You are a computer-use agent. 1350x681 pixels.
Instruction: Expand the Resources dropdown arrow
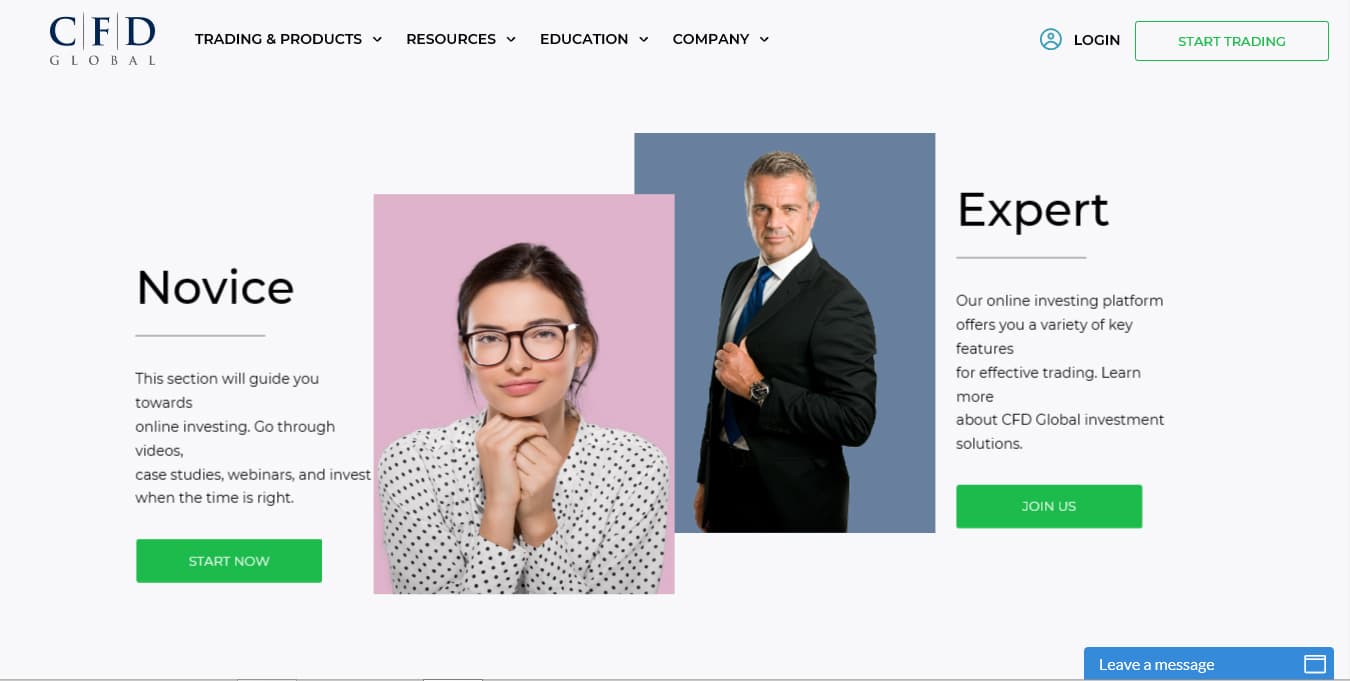[511, 40]
